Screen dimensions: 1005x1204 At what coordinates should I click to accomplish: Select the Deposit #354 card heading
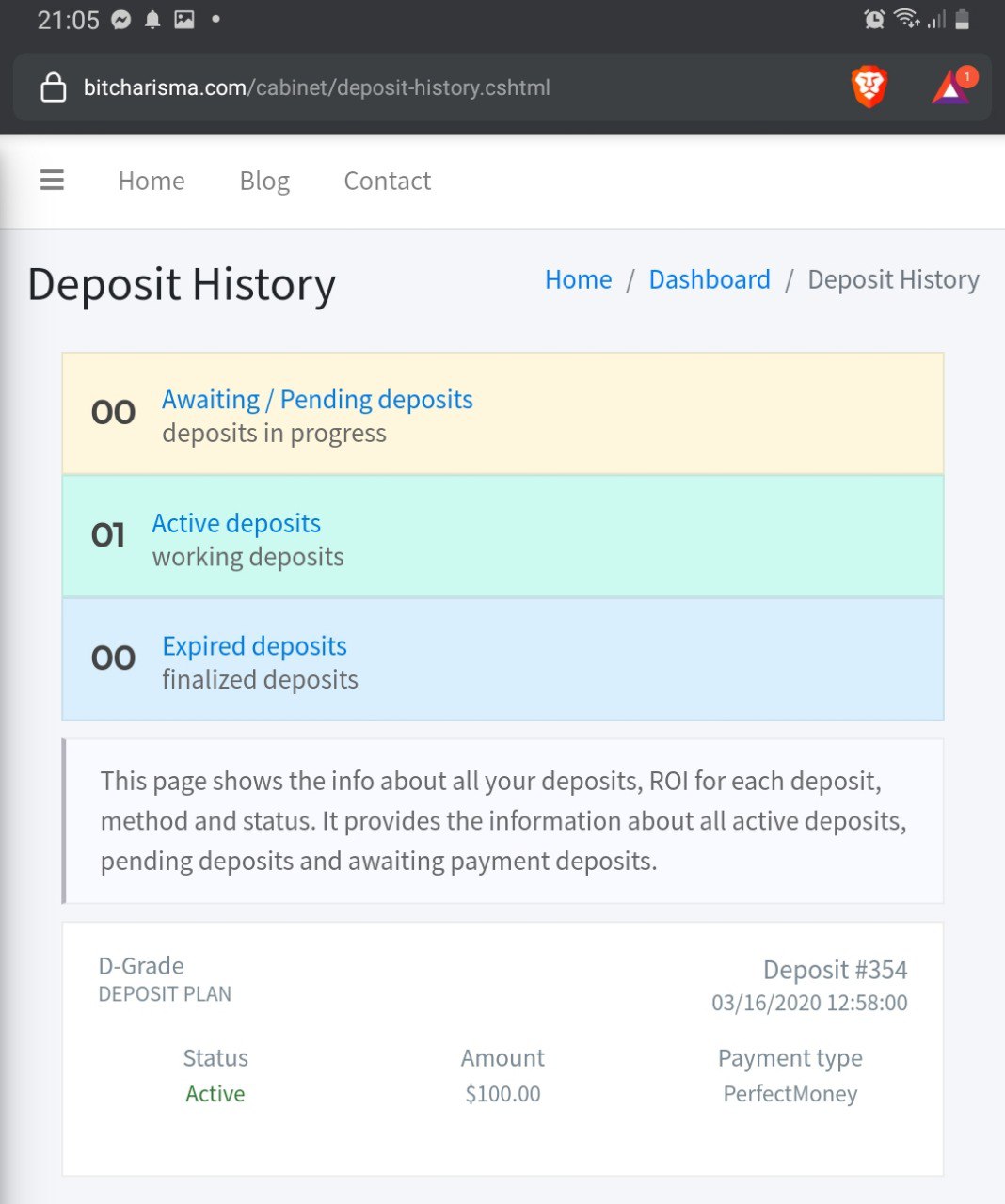(835, 970)
